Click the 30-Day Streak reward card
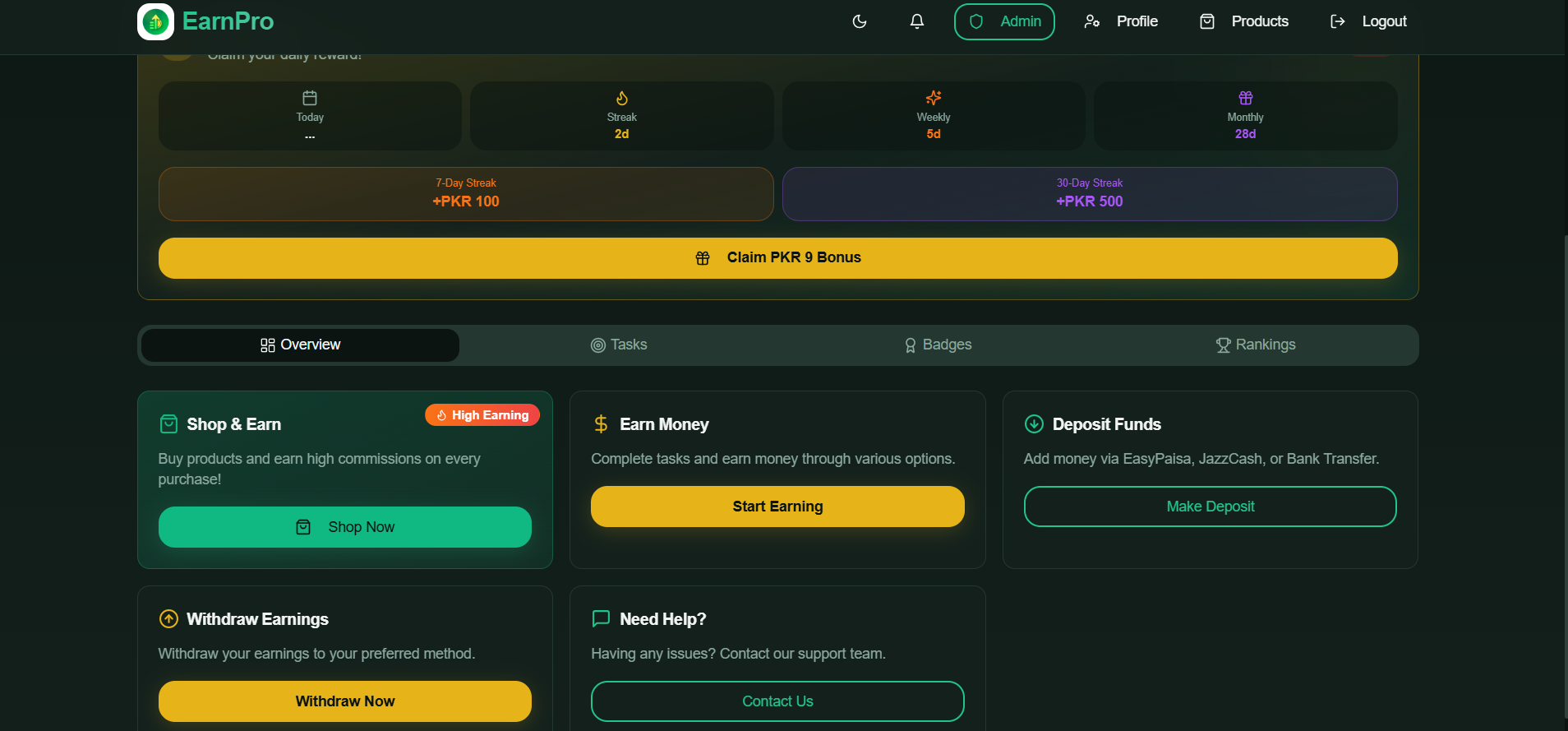The image size is (1568, 731). [1089, 194]
